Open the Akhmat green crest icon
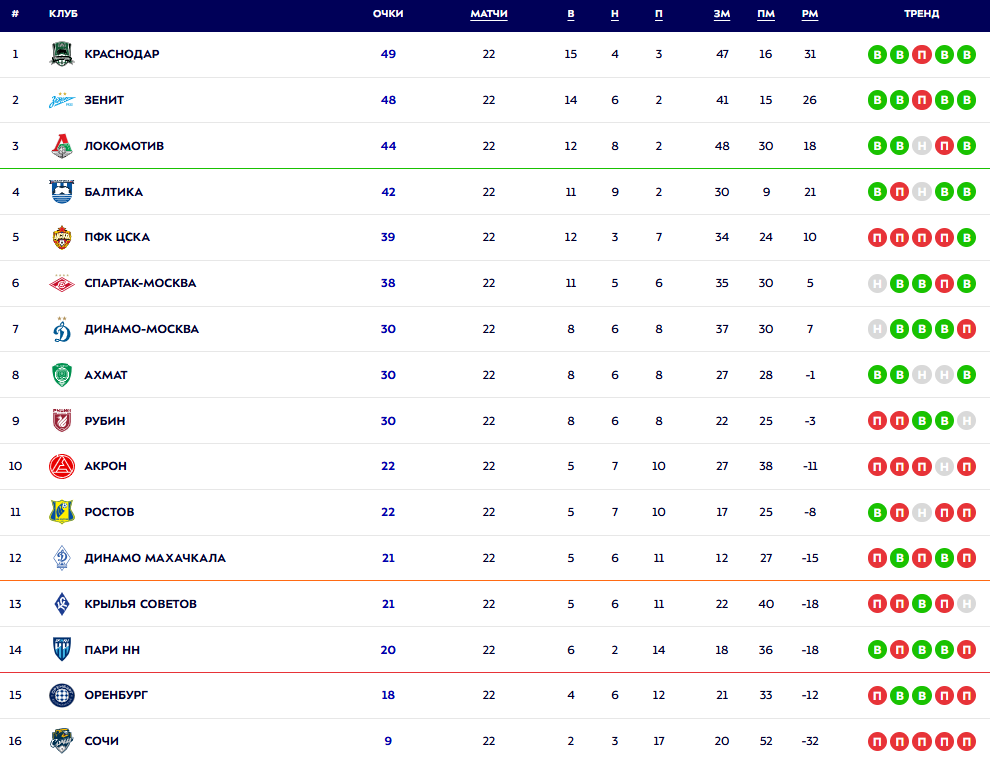 pos(62,375)
